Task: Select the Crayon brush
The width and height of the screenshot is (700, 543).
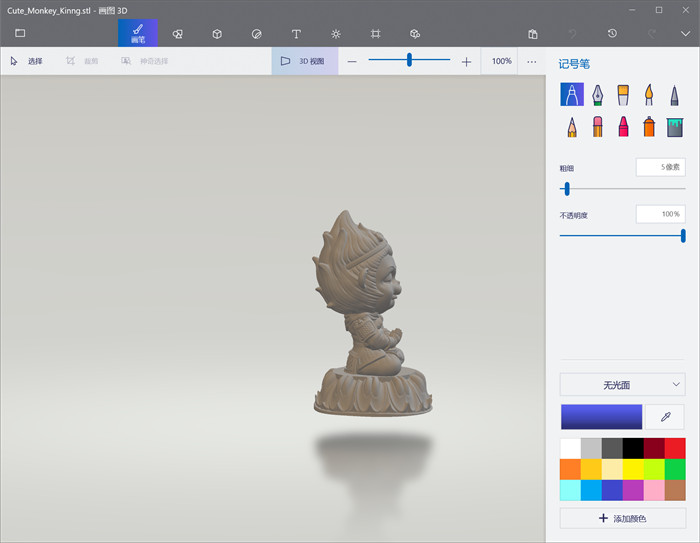Action: coord(623,127)
